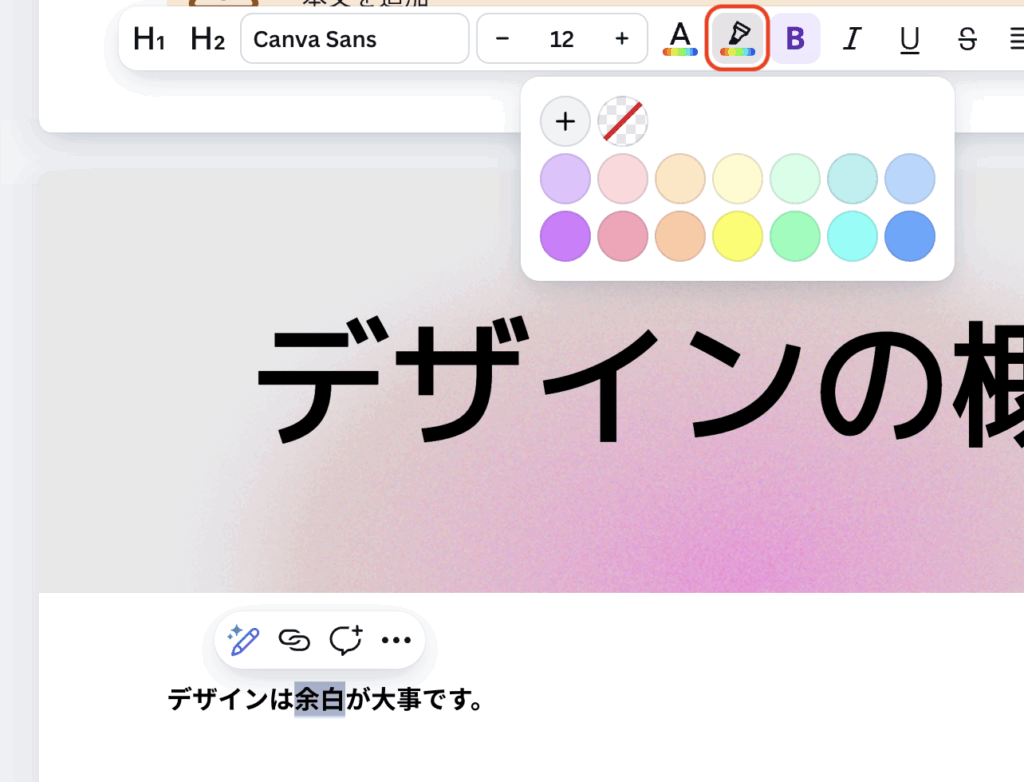Increase font size with plus button

[622, 39]
